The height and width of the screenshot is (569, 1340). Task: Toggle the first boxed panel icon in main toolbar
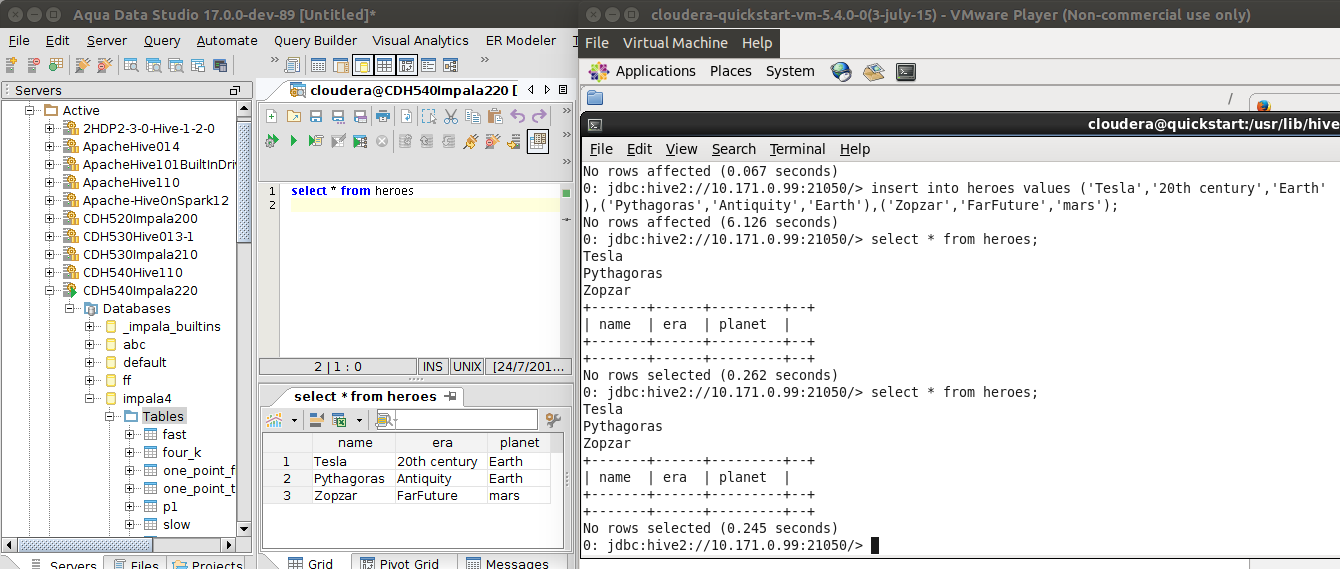coord(361,65)
